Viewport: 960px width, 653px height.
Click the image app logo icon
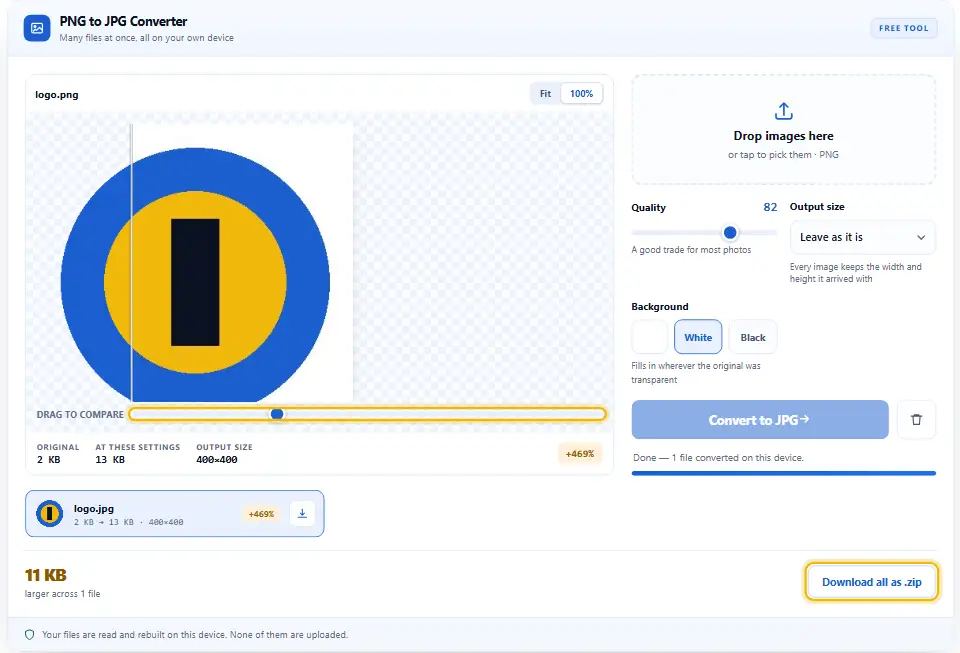(37, 28)
